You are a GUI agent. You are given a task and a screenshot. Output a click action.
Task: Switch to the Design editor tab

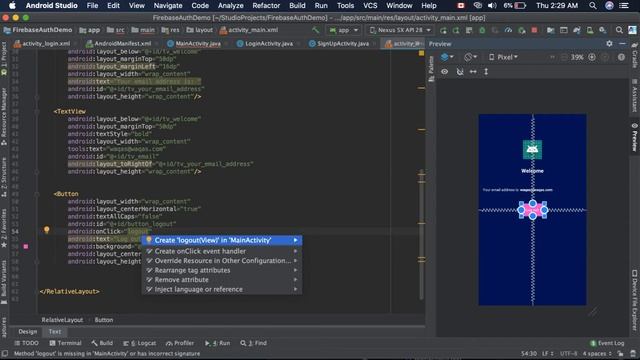[27, 332]
